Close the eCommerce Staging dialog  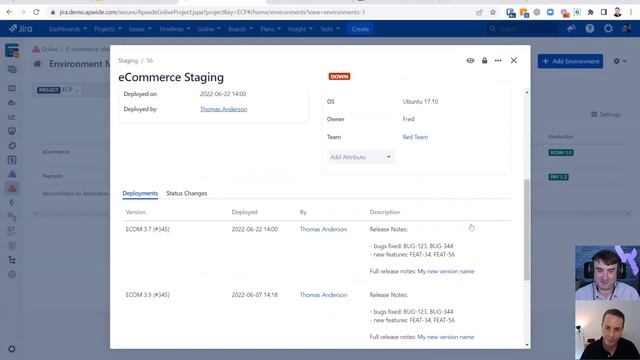point(514,60)
